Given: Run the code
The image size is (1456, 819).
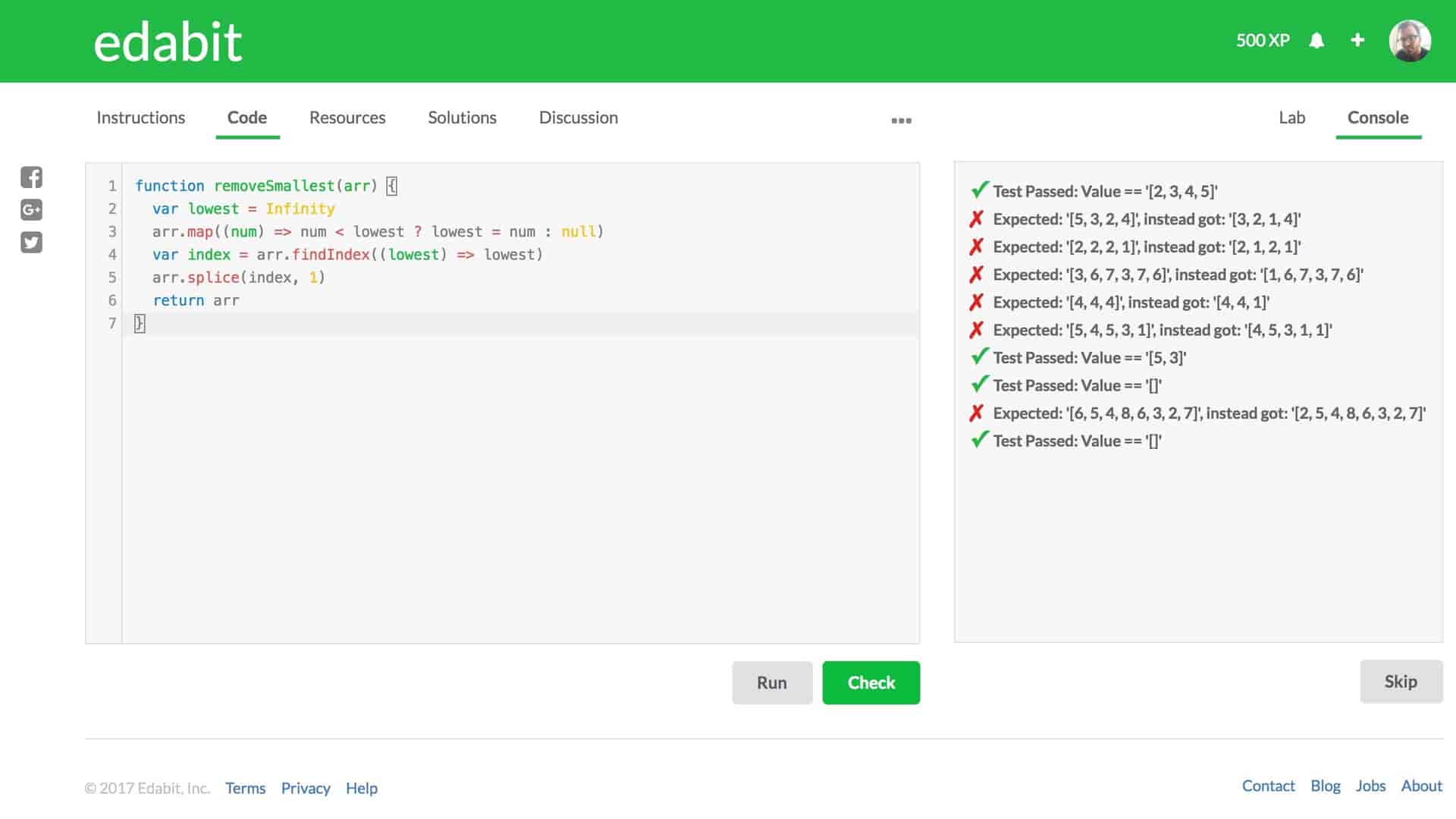Looking at the screenshot, I should point(772,682).
